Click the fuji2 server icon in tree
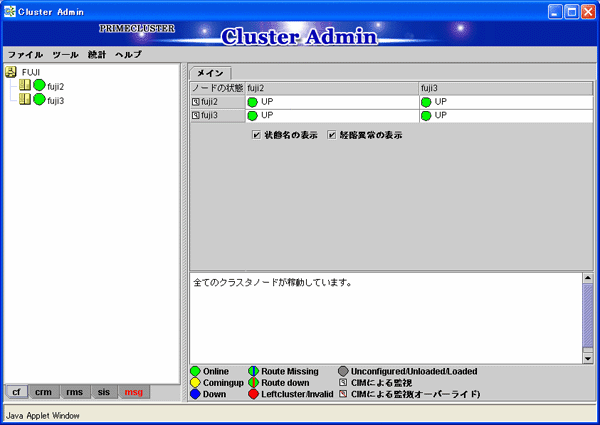The width and height of the screenshot is (600, 425). coord(25,85)
